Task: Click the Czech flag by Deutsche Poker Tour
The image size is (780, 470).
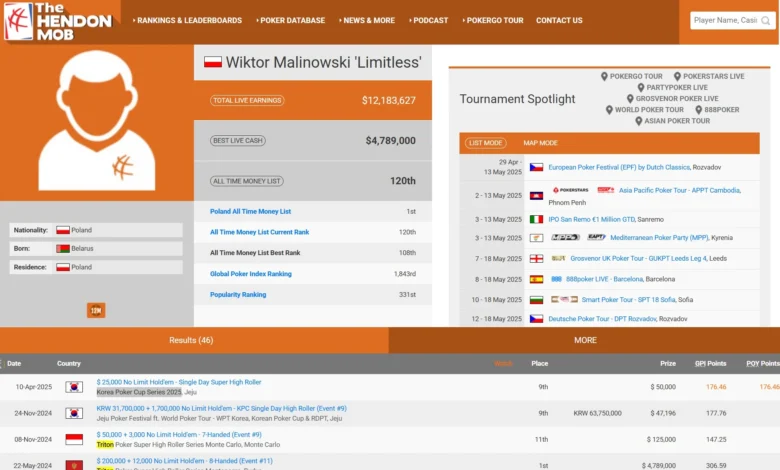Action: pyautogui.click(x=536, y=319)
